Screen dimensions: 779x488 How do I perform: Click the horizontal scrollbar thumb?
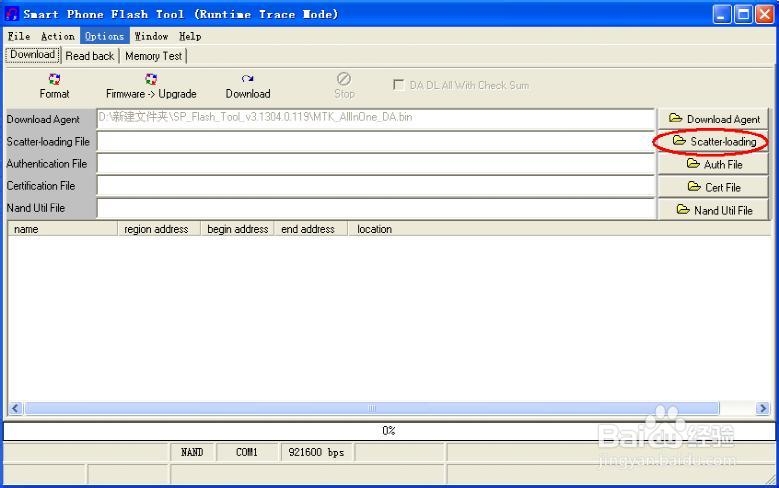pos(372,408)
